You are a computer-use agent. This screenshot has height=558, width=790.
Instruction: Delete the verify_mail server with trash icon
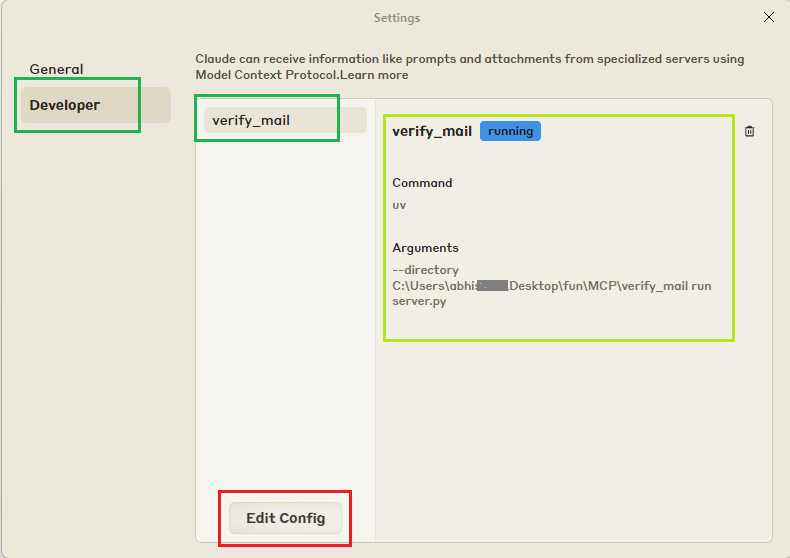click(750, 131)
